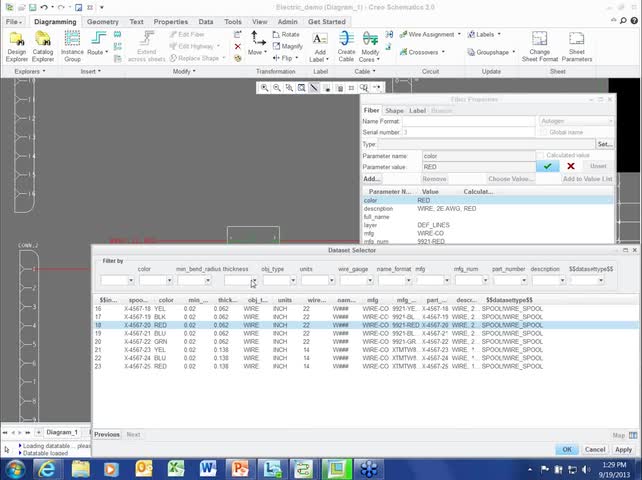Image resolution: width=642 pixels, height=480 pixels.
Task: Open the thickness filter dropdown
Action: tap(254, 281)
